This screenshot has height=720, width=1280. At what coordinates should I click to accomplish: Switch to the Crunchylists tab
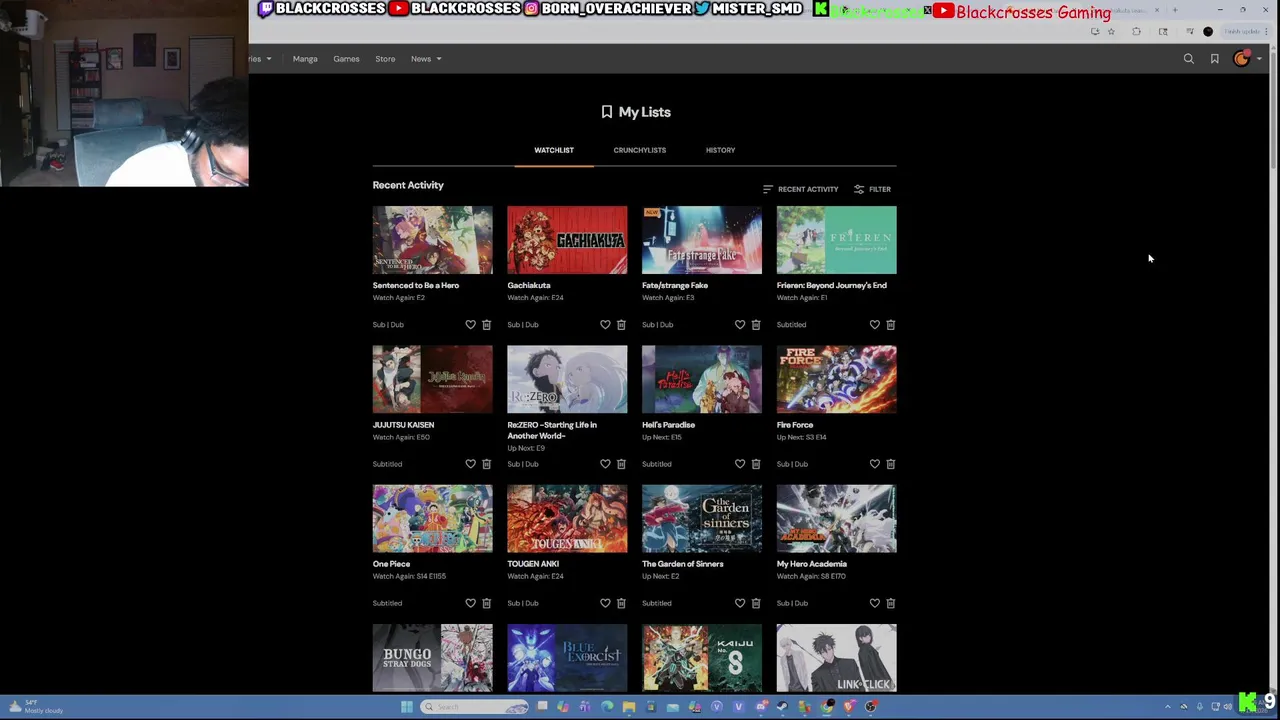(640, 150)
